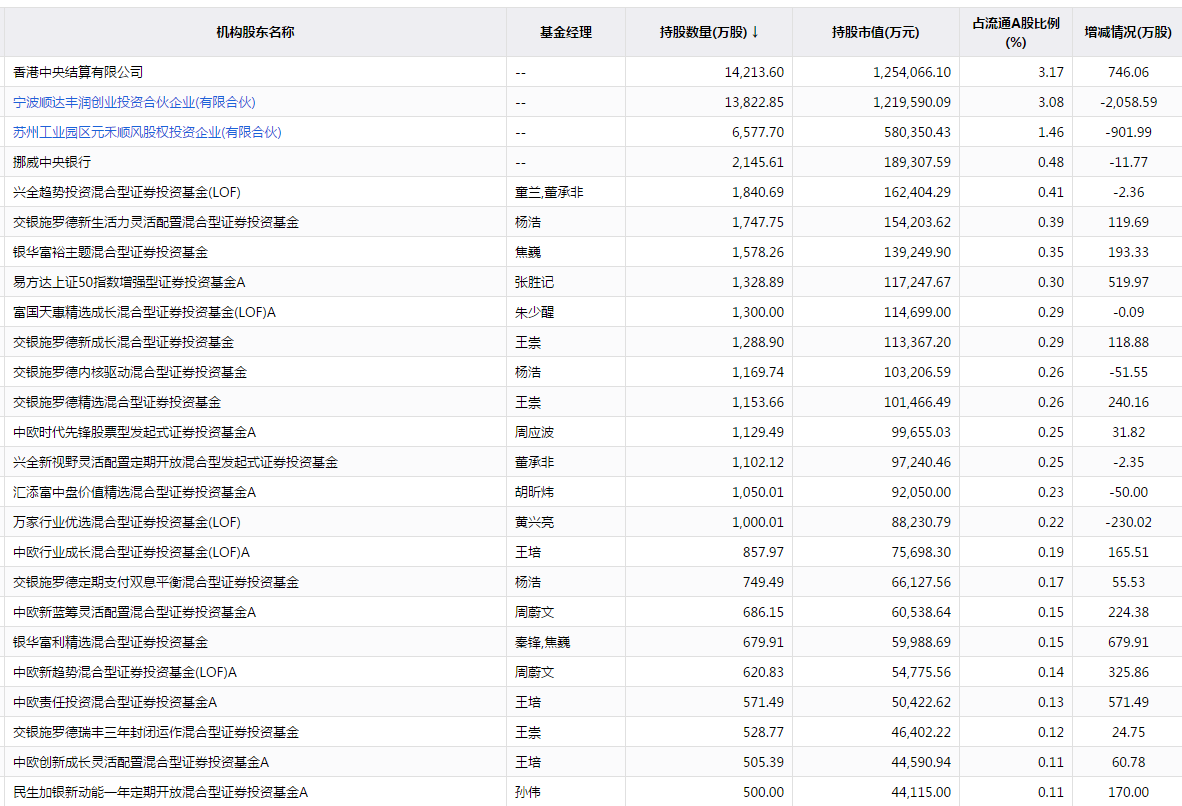Click the 增减情况(万股) column header
1182x806 pixels.
point(1128,32)
